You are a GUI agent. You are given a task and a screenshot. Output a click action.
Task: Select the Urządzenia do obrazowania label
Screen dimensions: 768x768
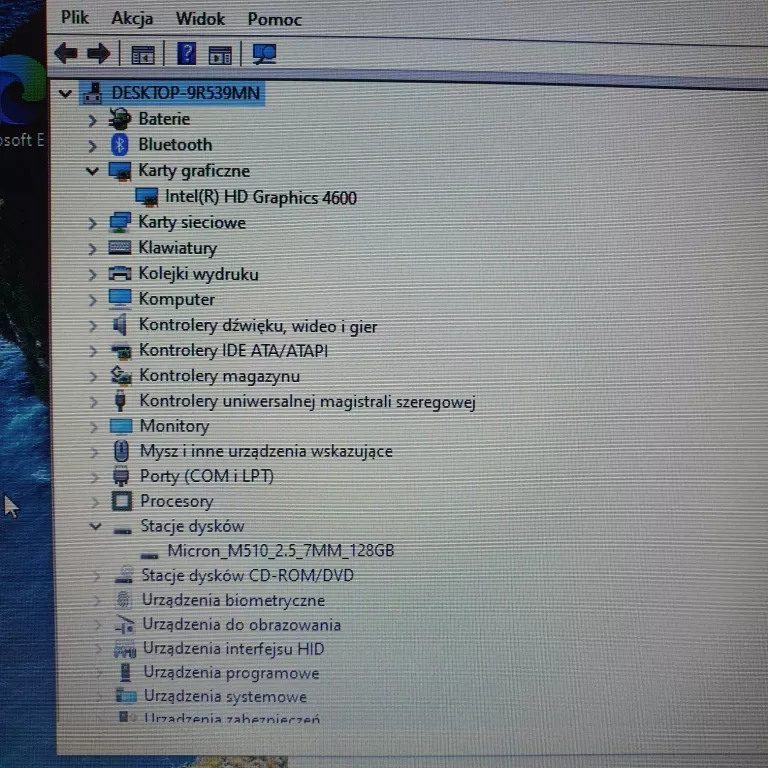(x=241, y=625)
